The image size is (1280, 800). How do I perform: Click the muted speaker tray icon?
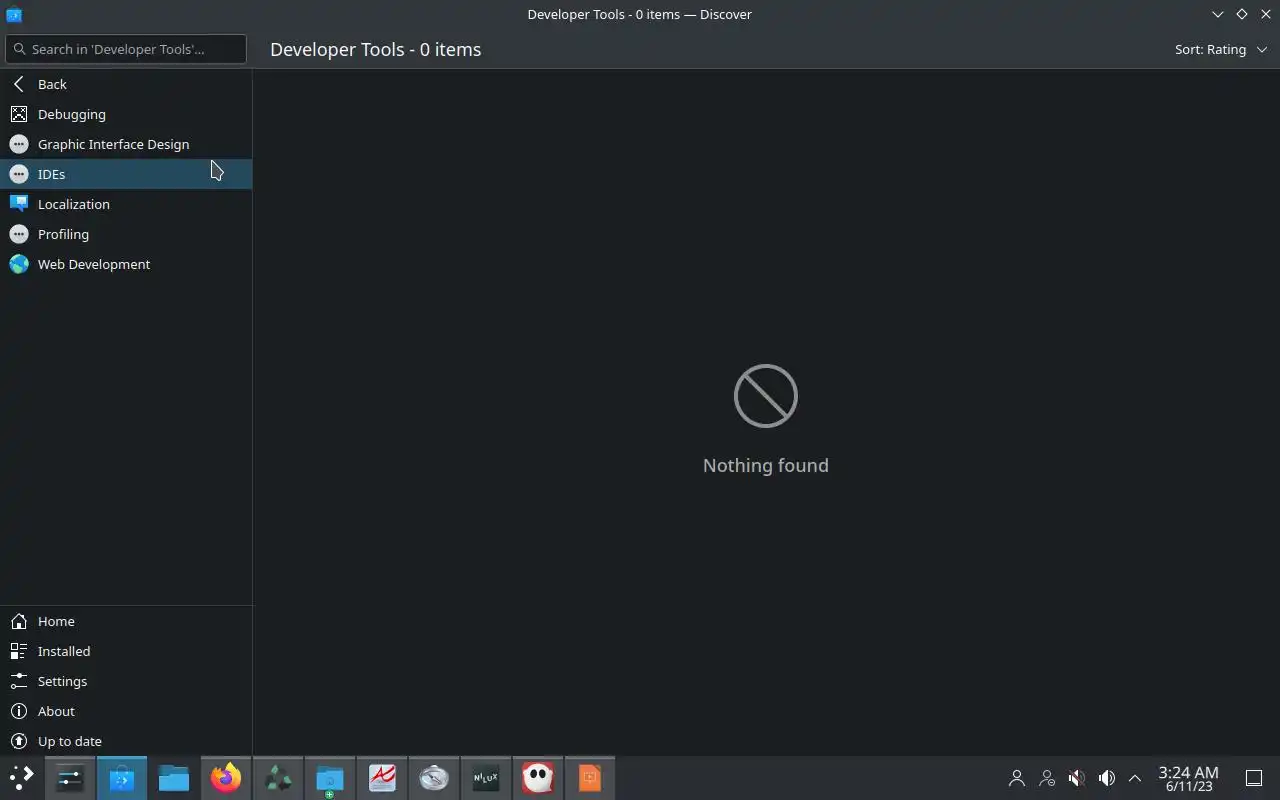pyautogui.click(x=1077, y=778)
